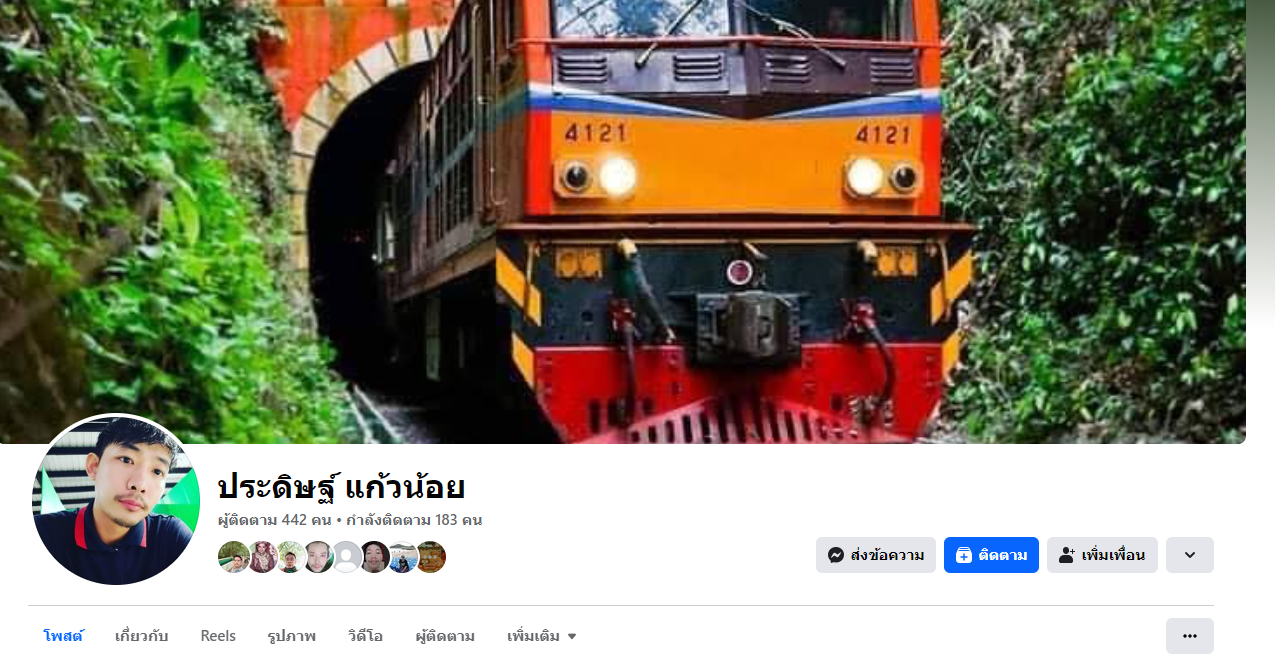Screen dimensions: 1275x662
Task: Go to the Reels tab
Action: 218,636
